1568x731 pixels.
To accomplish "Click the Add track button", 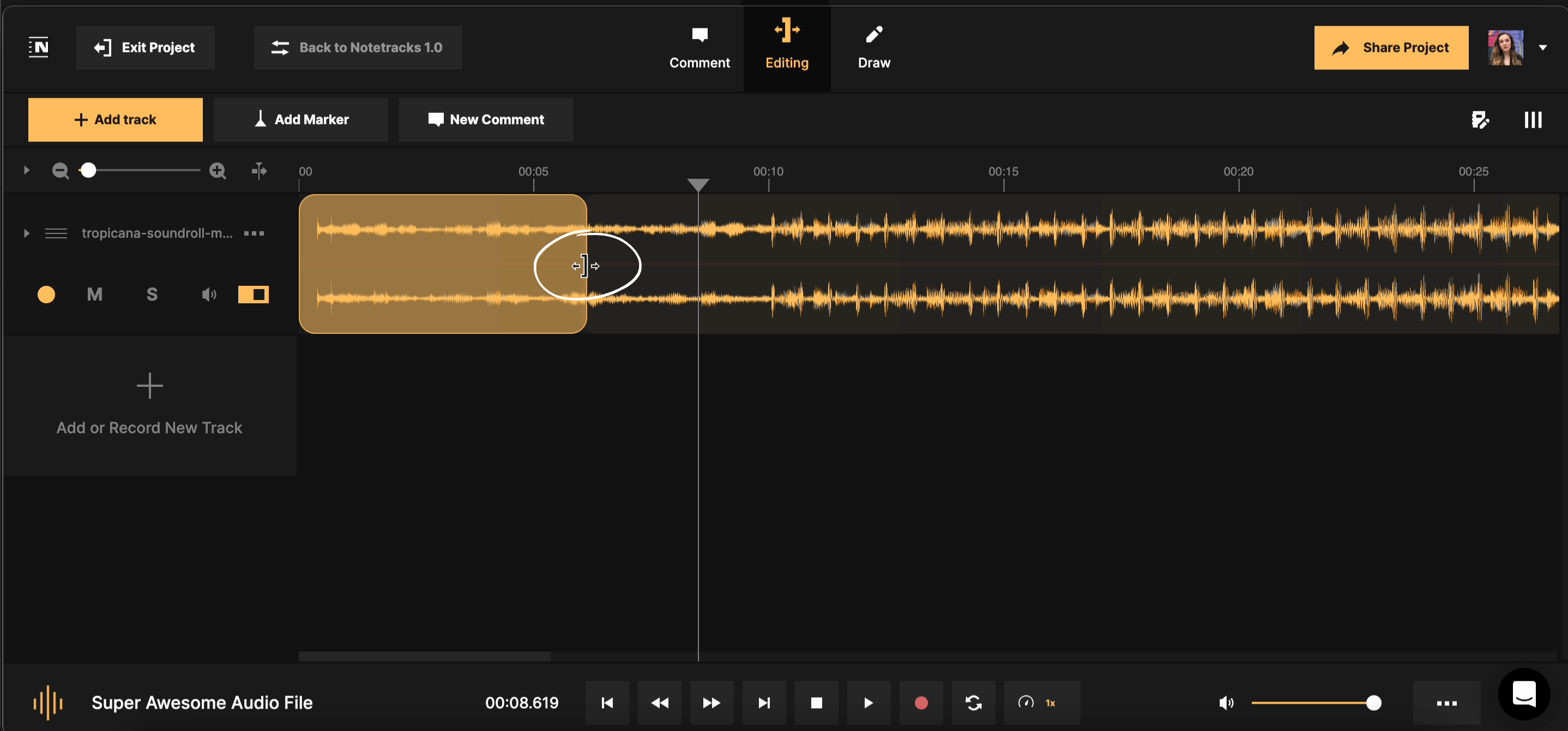I will (115, 119).
